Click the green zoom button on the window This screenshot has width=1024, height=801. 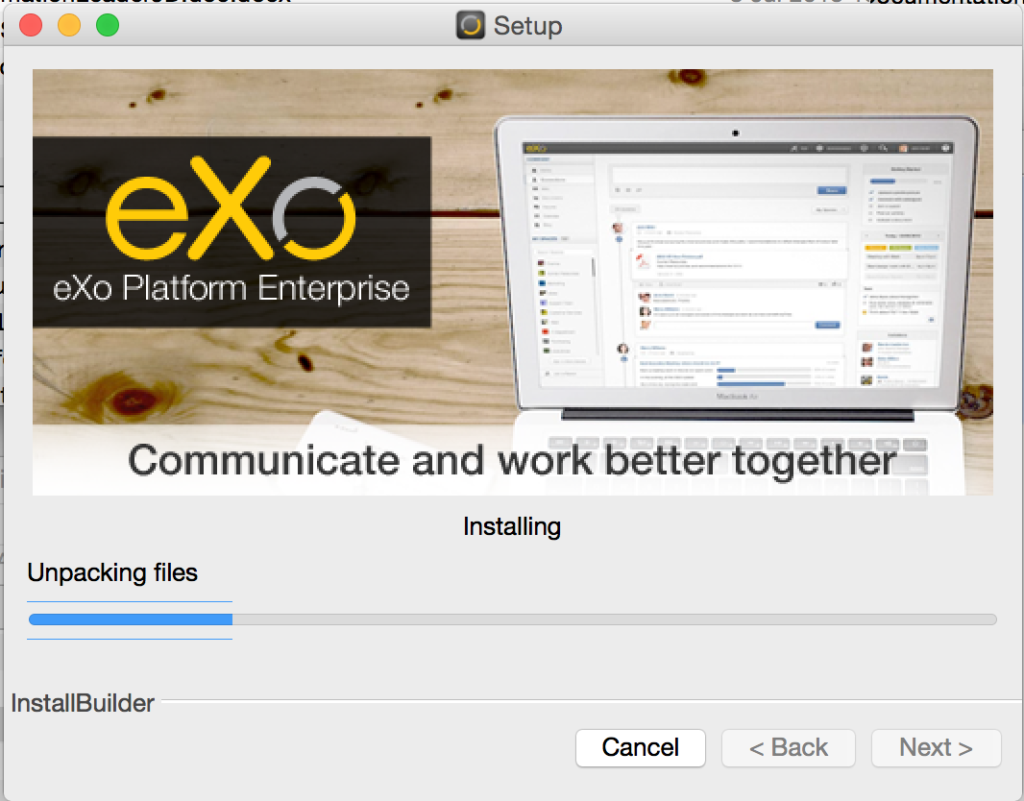107,24
